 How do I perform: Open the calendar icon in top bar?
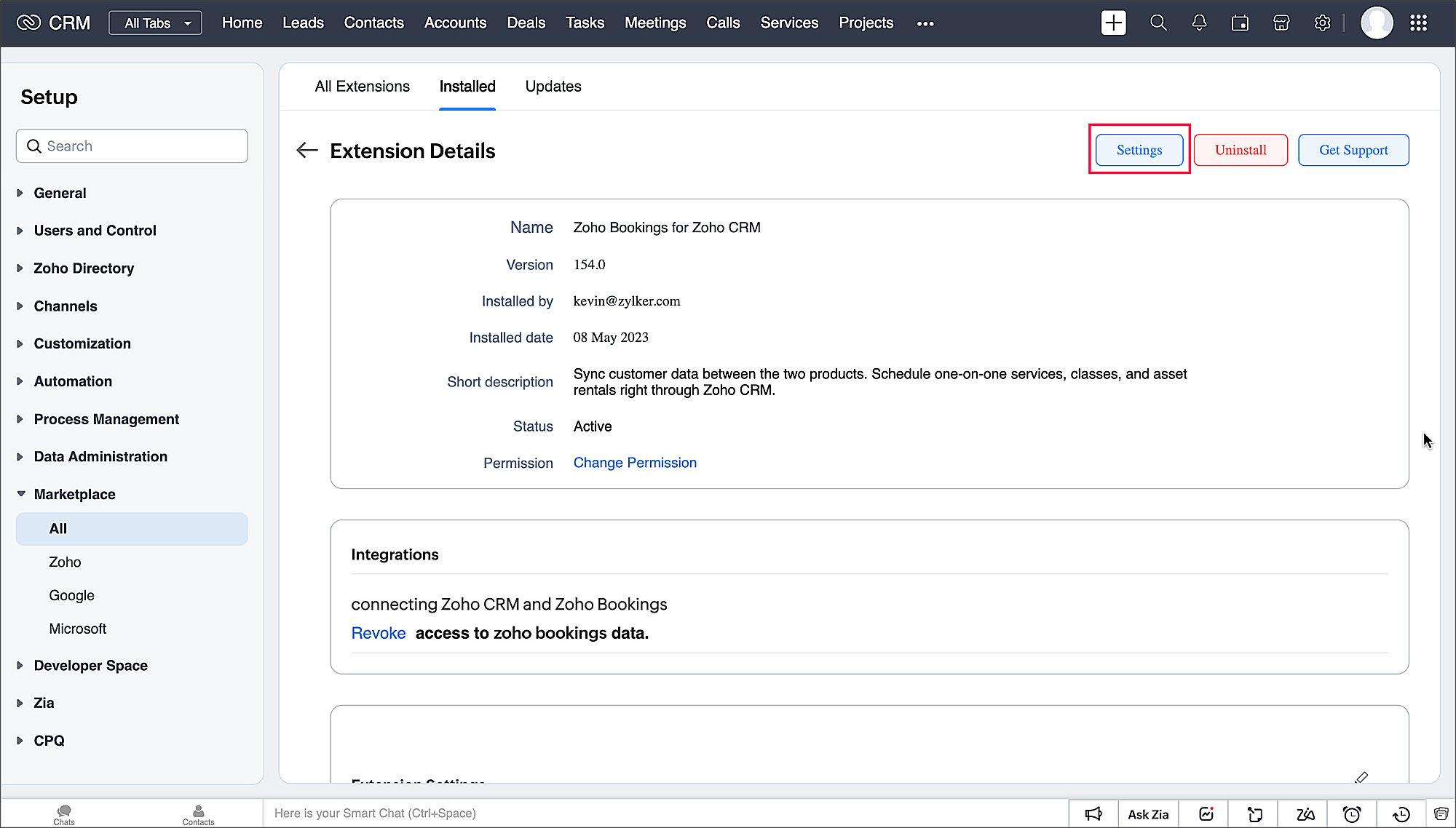1240,23
